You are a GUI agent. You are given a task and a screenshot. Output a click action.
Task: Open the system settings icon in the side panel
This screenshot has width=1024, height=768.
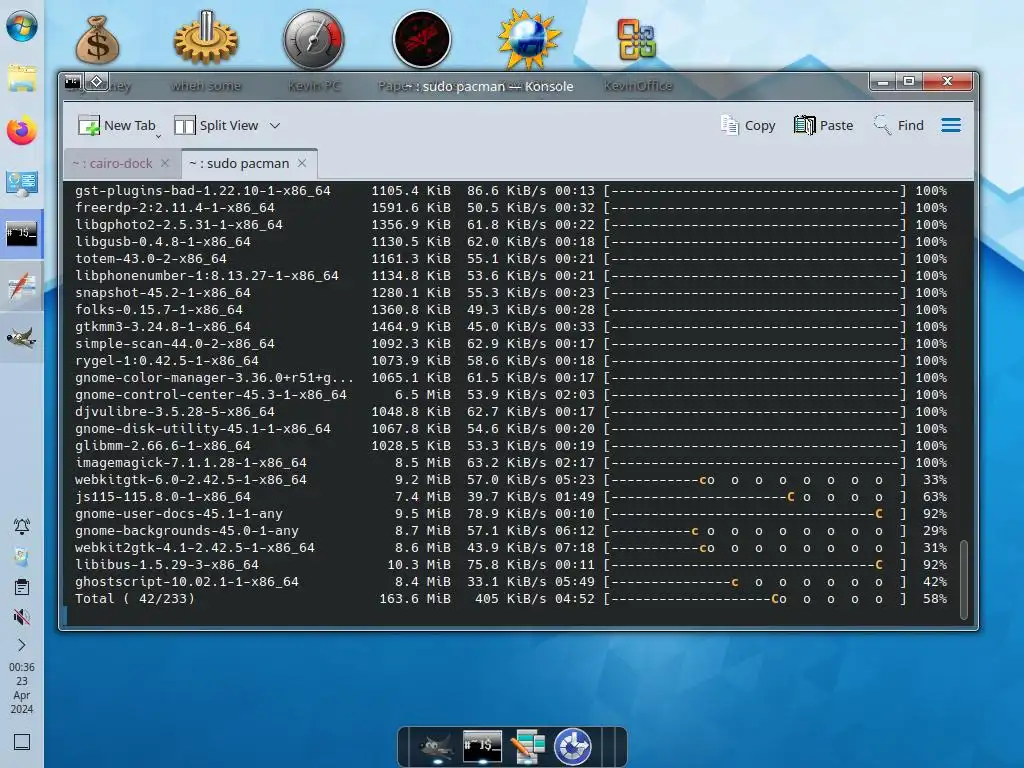pyautogui.click(x=22, y=183)
